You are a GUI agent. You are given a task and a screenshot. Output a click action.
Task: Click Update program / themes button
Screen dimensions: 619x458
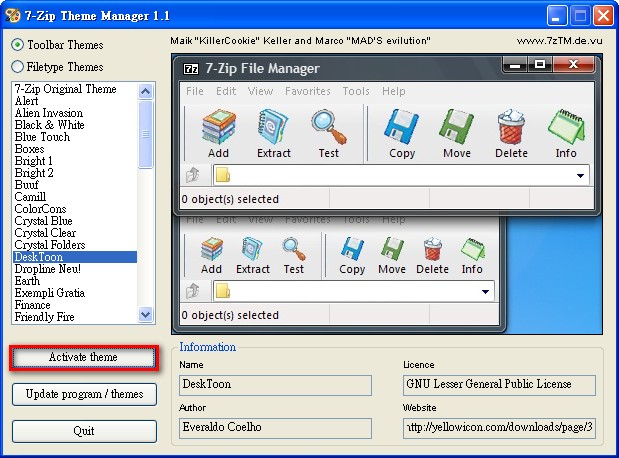84,394
